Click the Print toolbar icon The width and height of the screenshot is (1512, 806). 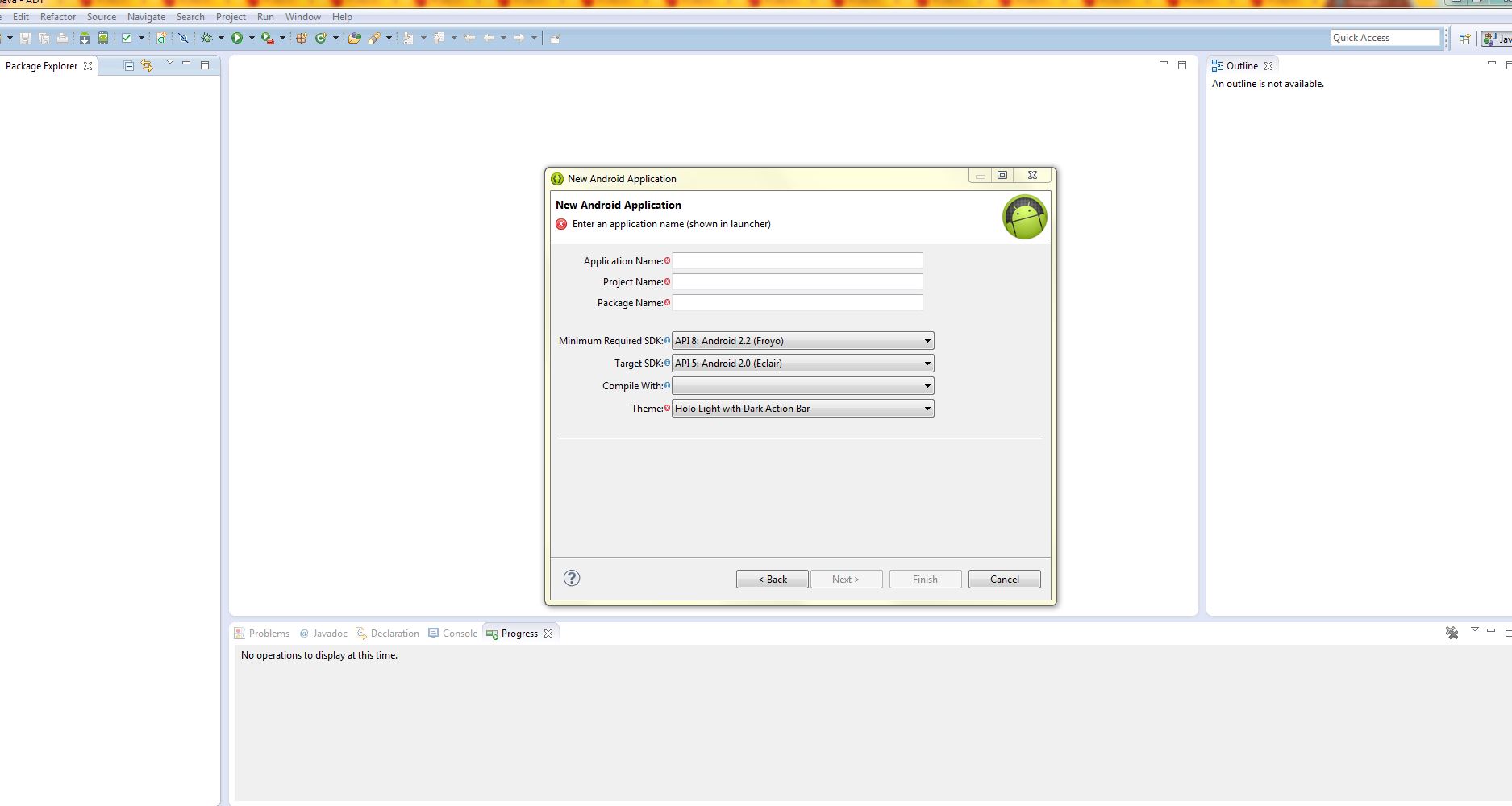point(62,38)
